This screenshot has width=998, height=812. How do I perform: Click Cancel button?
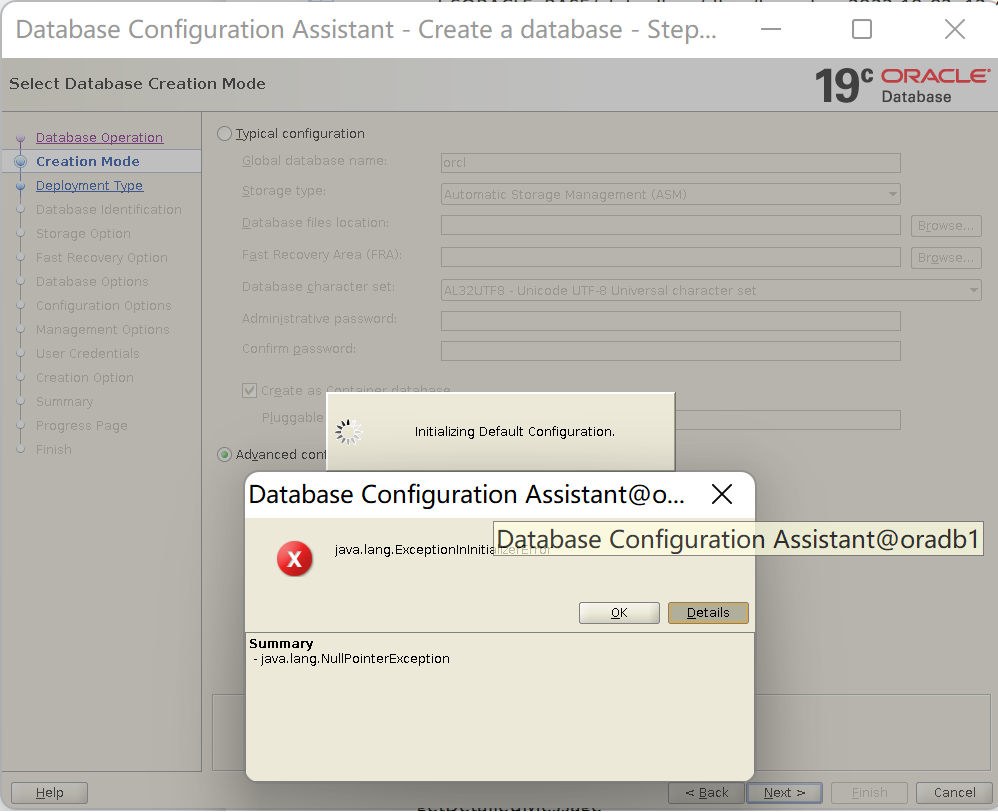[954, 793]
